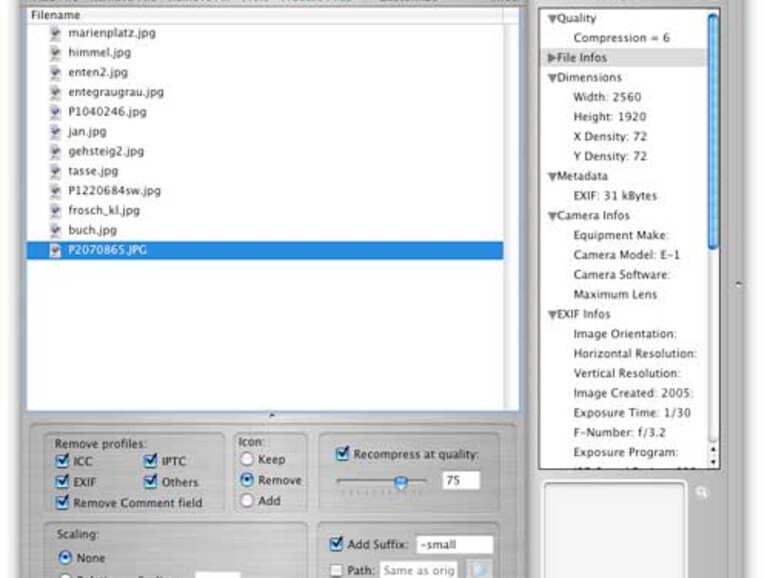The height and width of the screenshot is (578, 770).
Task: Click the suffix field containing -small
Action: click(x=455, y=545)
